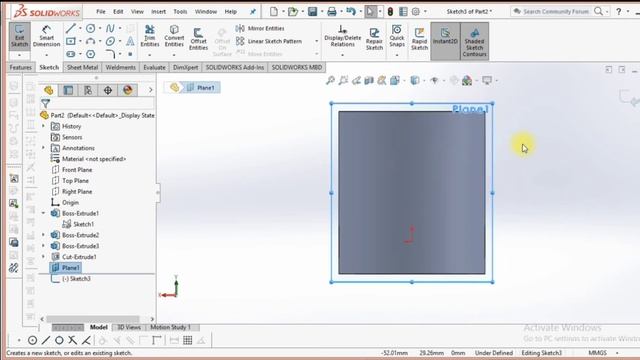640x360 pixels.
Task: Select the sketch Text tool
Action: tap(130, 41)
